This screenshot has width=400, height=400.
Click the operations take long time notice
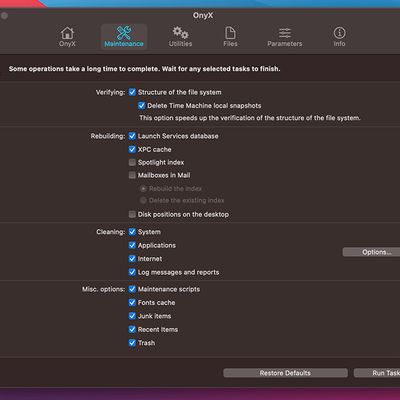pos(144,69)
